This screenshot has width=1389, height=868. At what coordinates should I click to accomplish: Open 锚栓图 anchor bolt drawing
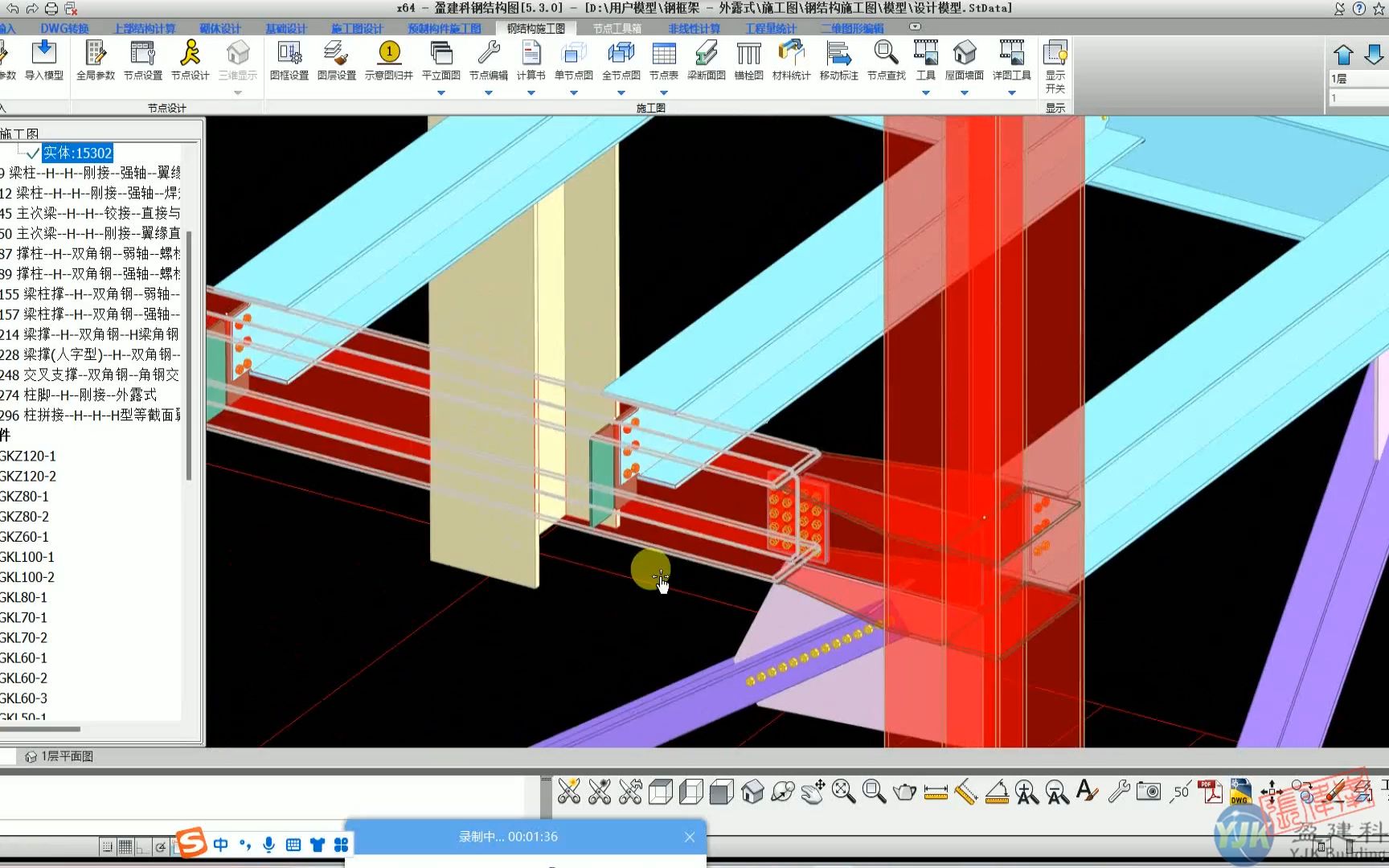point(749,60)
